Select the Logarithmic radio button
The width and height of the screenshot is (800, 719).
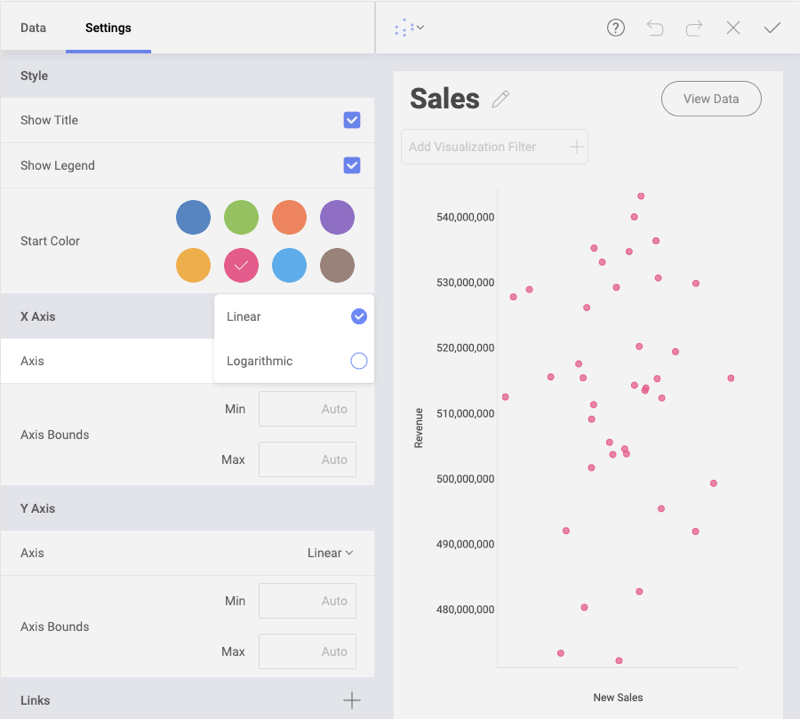pos(358,361)
